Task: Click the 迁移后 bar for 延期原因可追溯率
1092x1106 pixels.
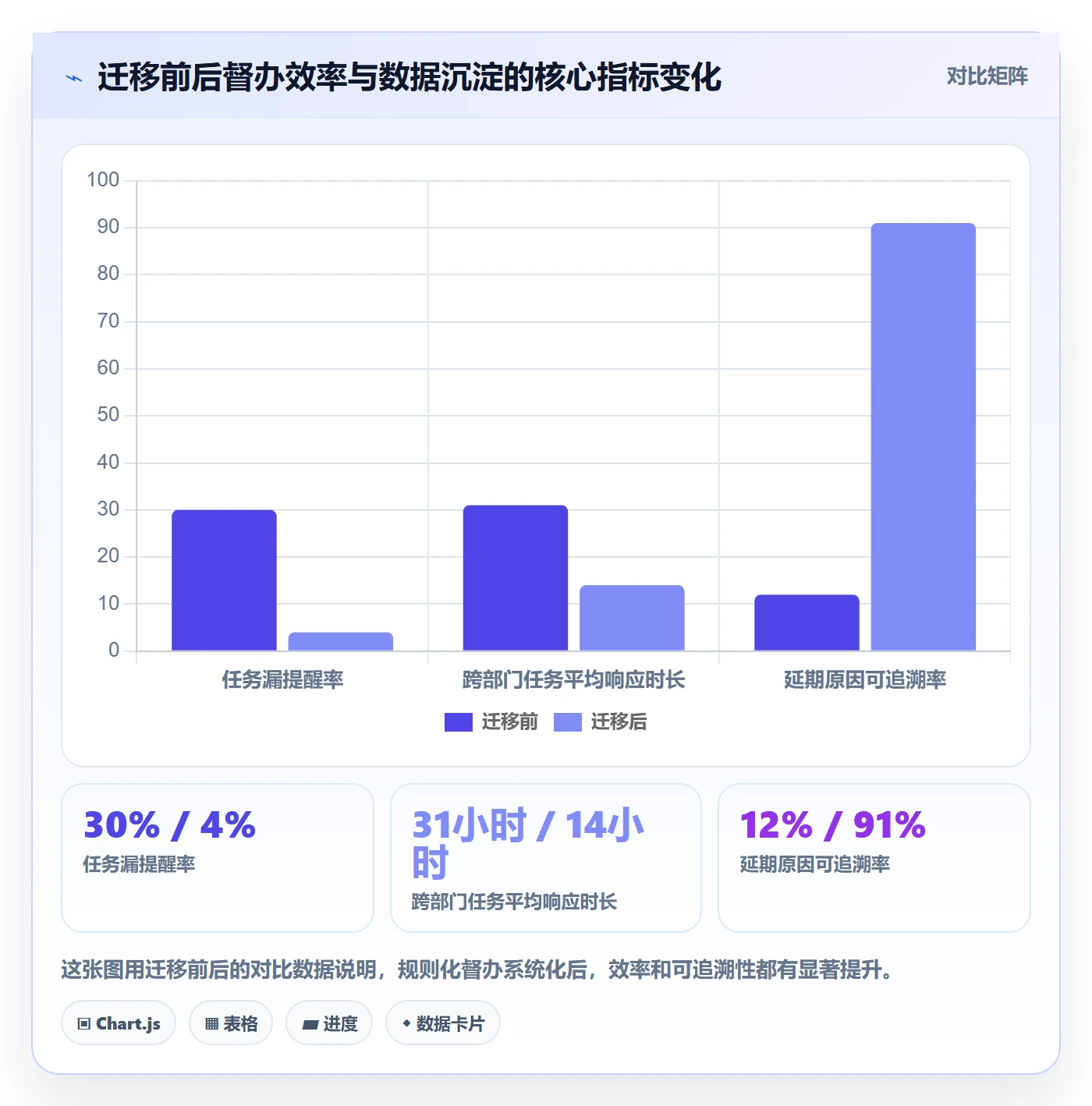Action: pos(924,437)
